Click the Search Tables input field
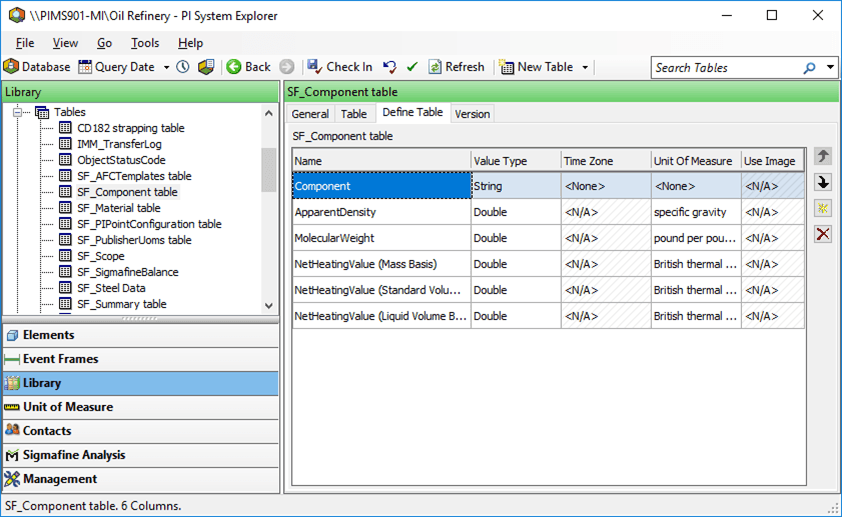The width and height of the screenshot is (842, 517). [726, 68]
